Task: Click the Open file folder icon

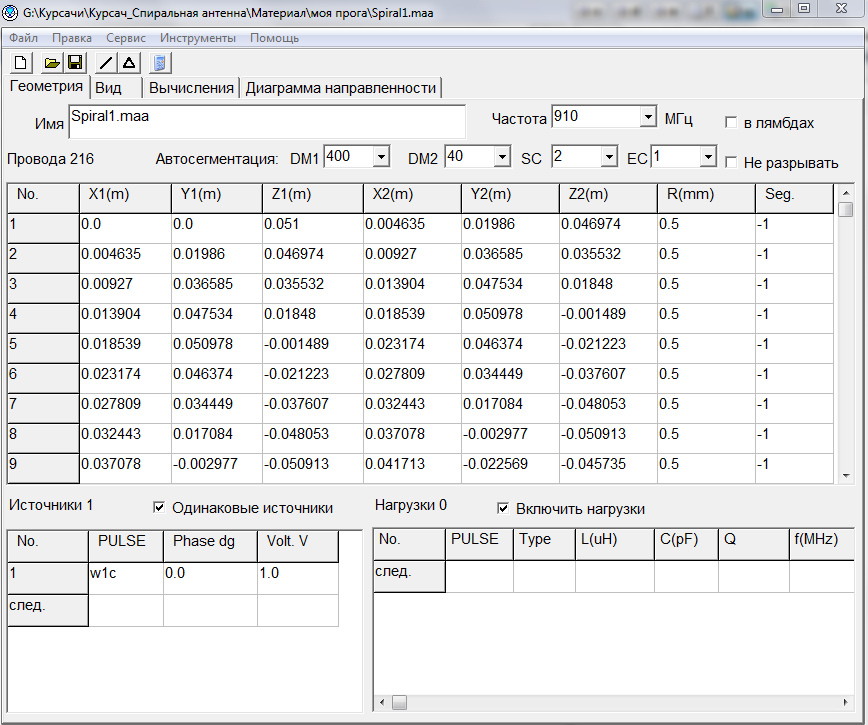Action: (53, 63)
